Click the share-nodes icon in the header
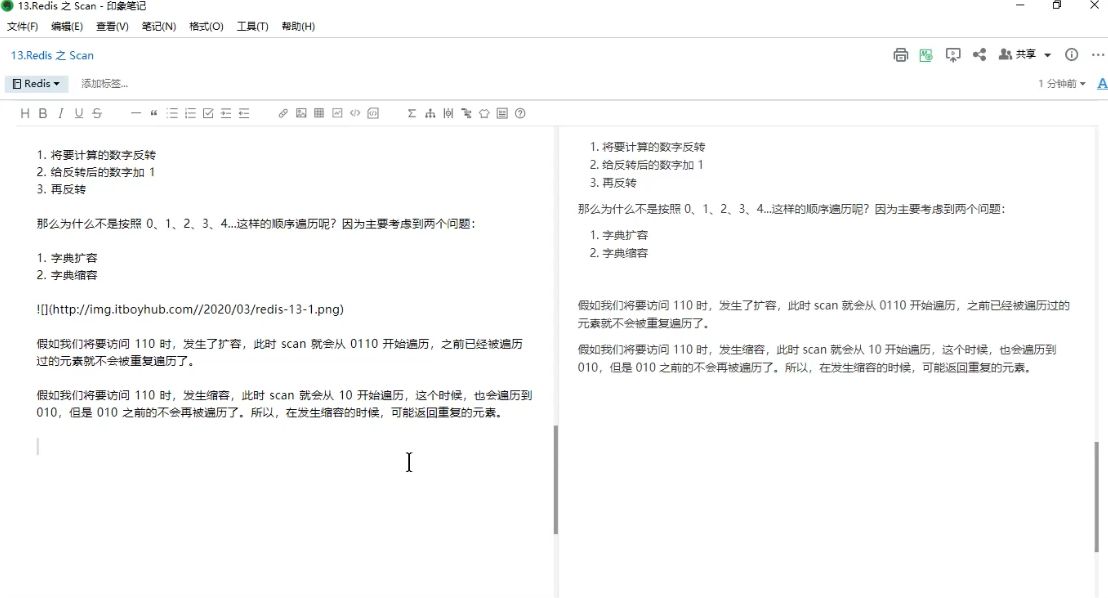 [979, 54]
